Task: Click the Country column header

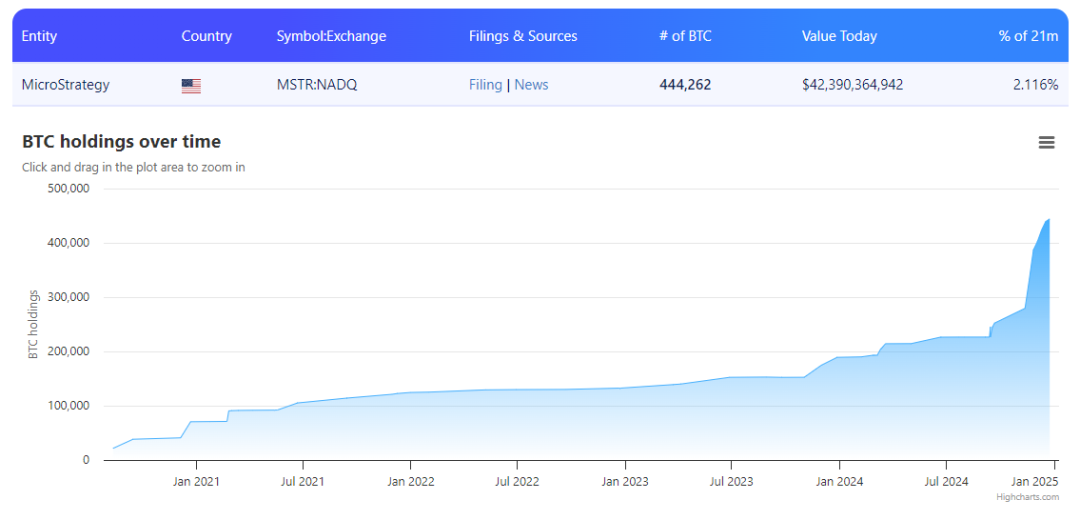Action: point(206,36)
